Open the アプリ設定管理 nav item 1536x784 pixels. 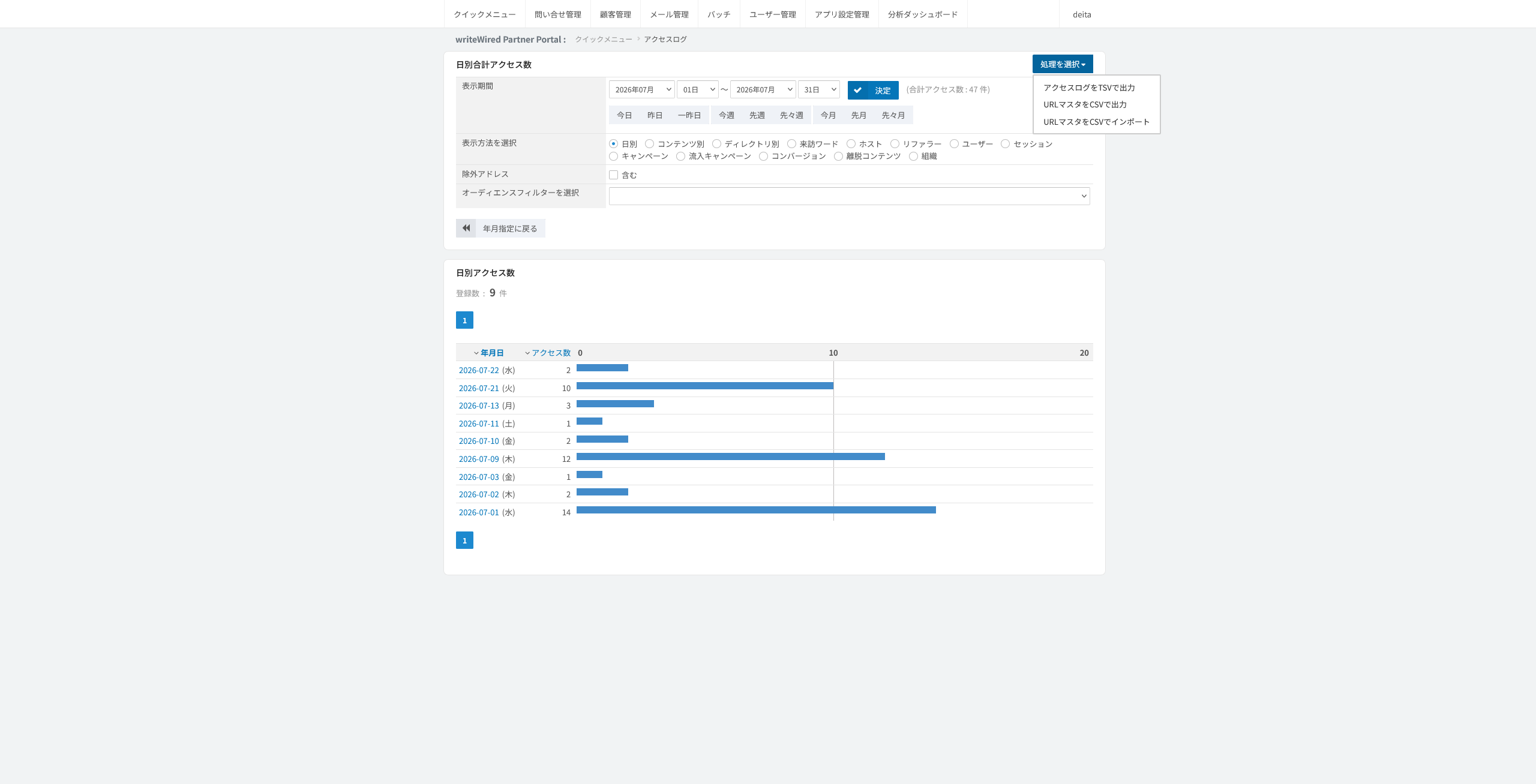pos(842,14)
